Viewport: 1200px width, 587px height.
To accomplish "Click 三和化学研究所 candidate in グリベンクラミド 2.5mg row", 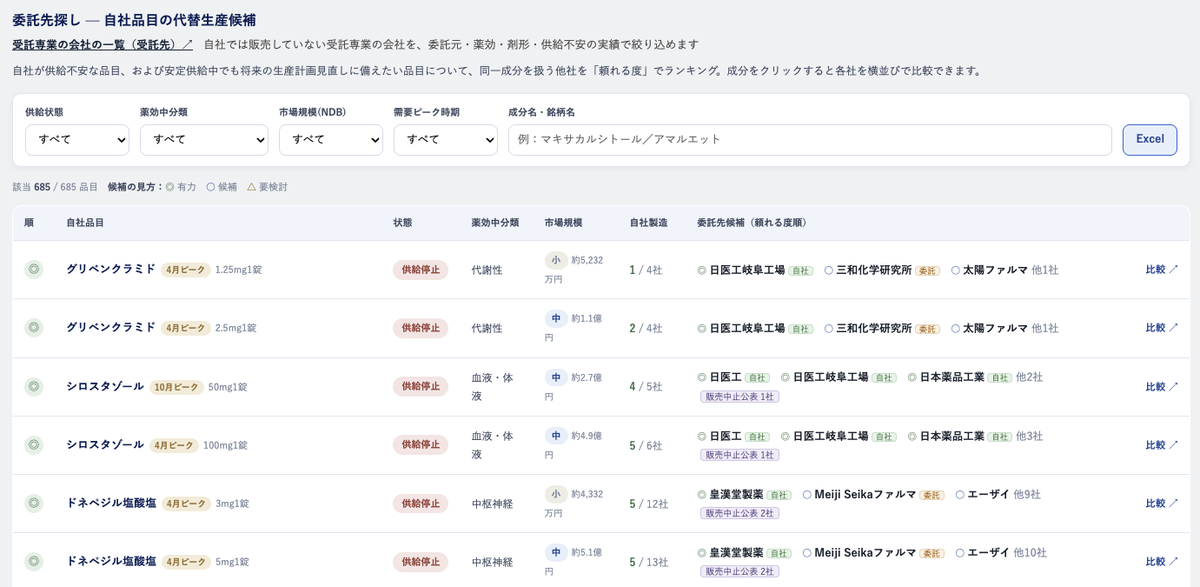I will click(x=874, y=328).
